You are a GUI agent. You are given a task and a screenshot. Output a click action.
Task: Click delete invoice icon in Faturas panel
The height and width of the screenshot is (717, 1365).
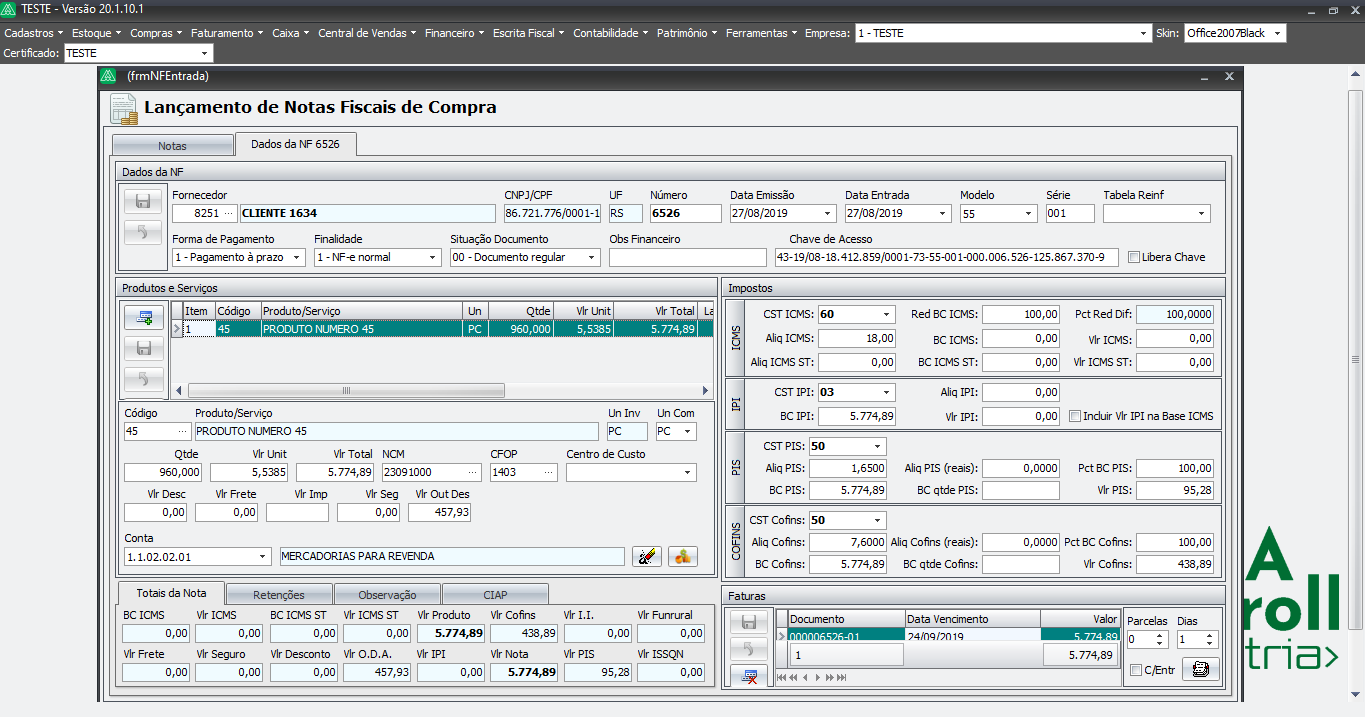pyautogui.click(x=749, y=676)
